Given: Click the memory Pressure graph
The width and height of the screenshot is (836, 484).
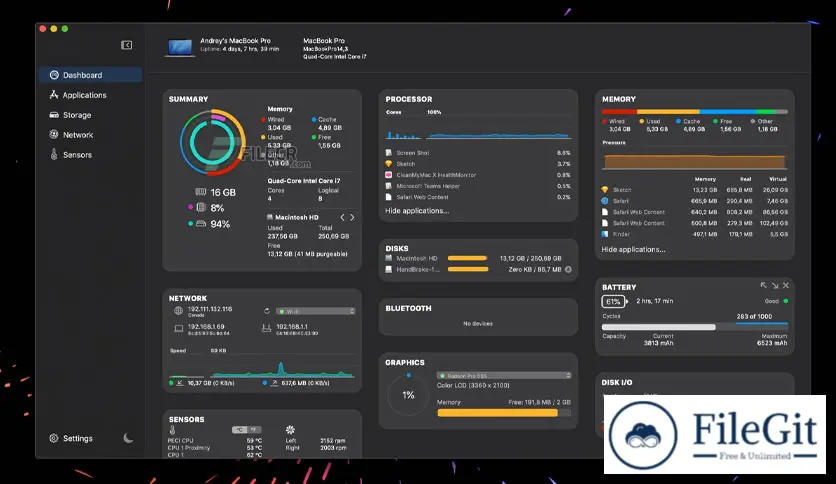Looking at the screenshot, I should coord(695,160).
